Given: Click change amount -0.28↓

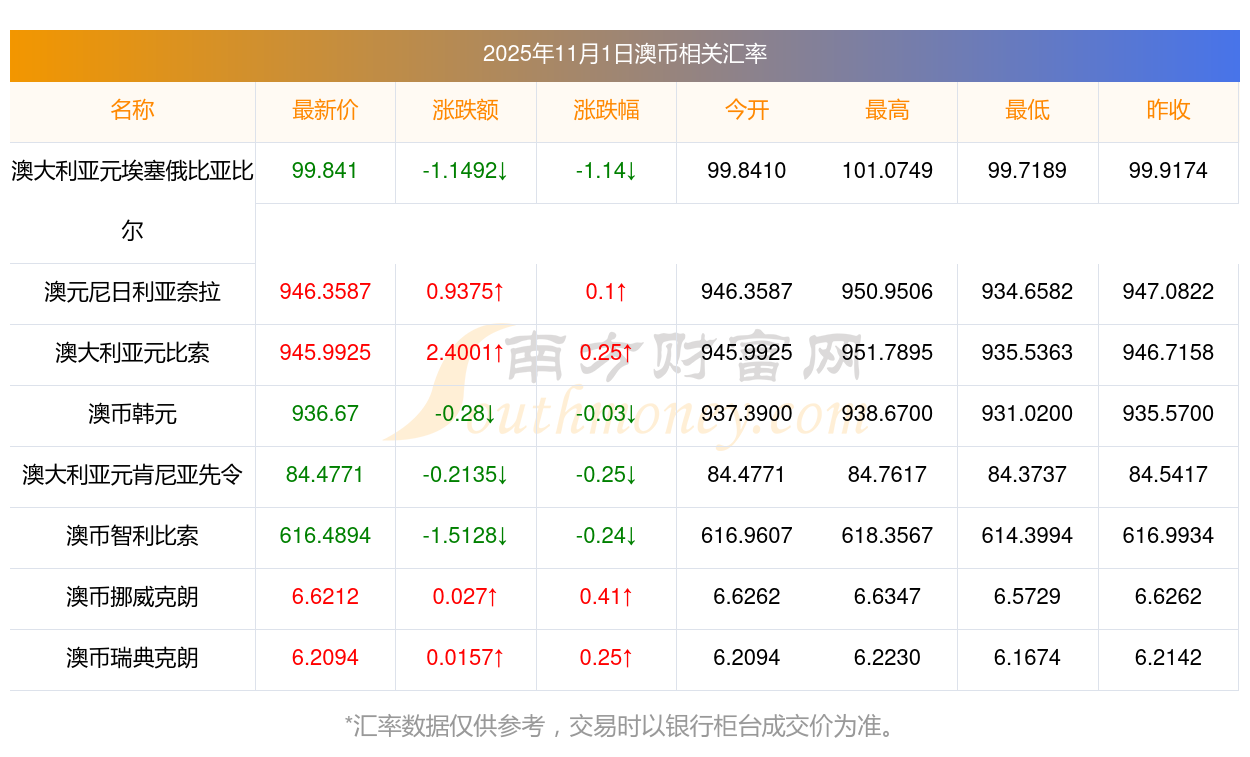Looking at the screenshot, I should click(x=466, y=414).
